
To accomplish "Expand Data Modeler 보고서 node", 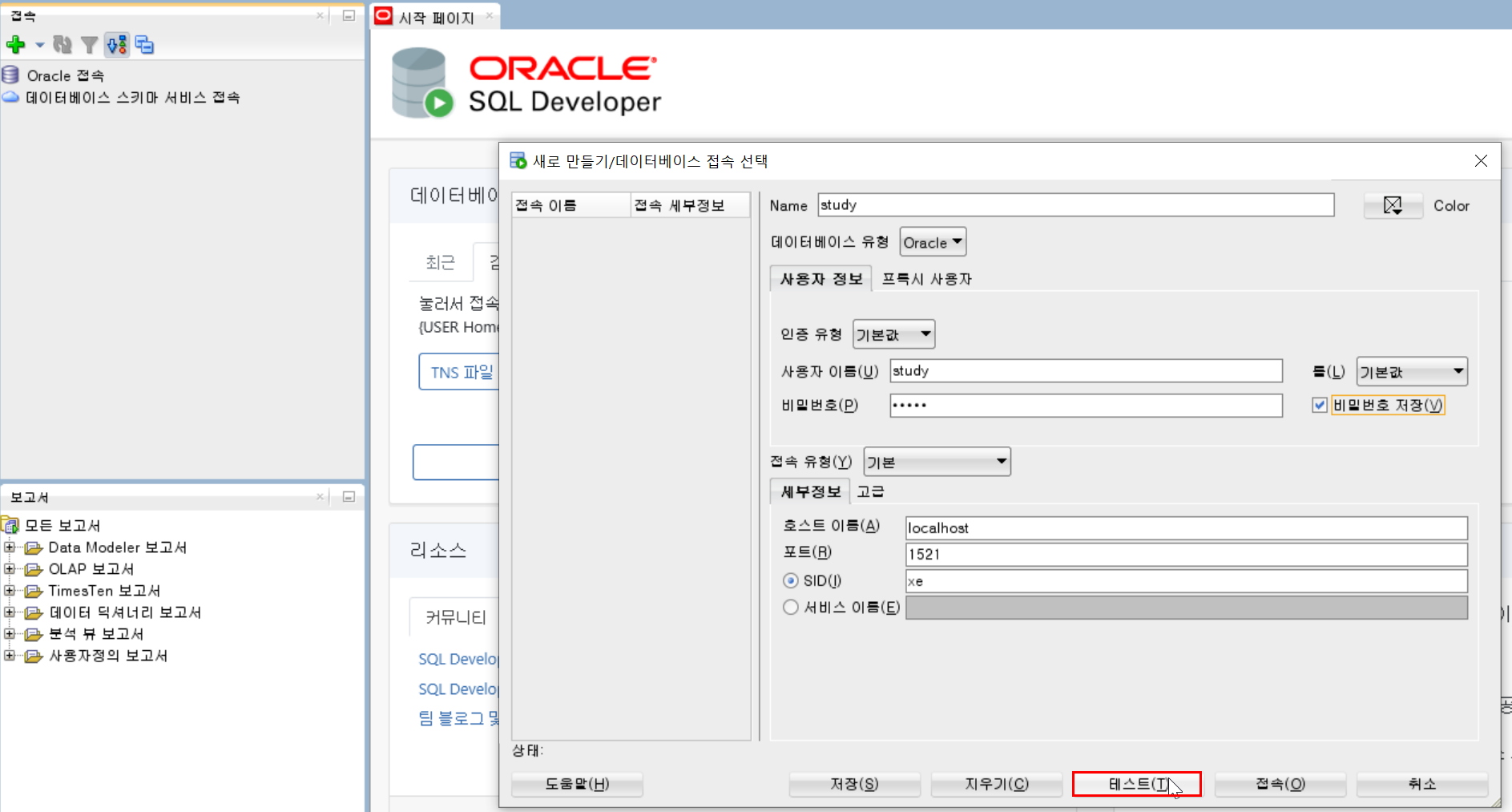I will [x=10, y=547].
